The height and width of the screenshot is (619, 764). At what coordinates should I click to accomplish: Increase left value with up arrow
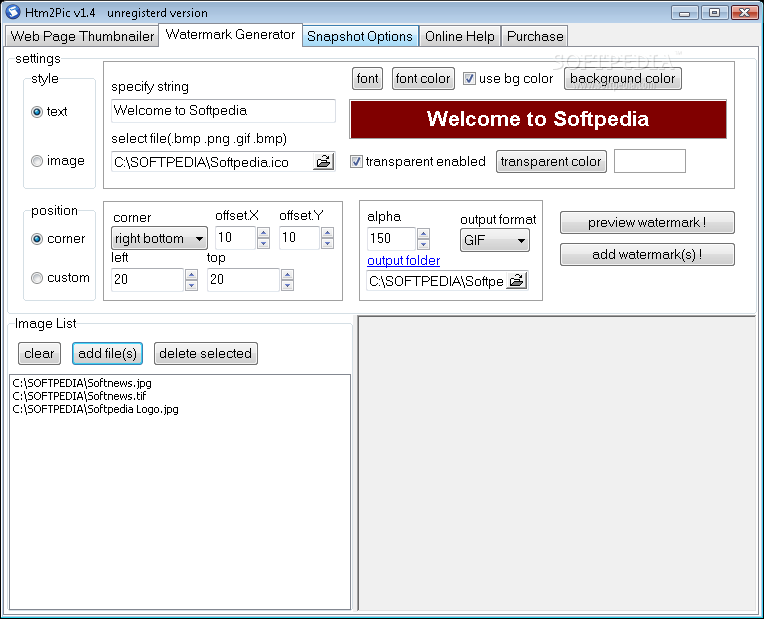191,274
